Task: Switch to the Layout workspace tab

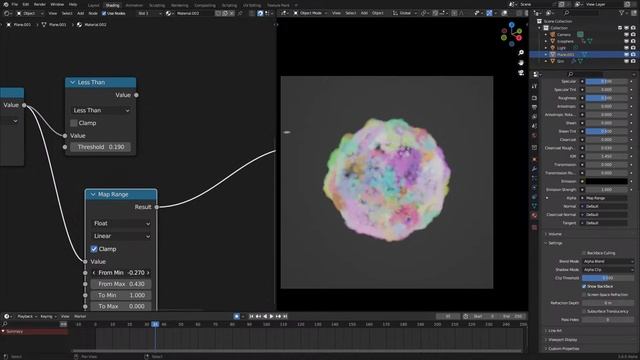Action: pyautogui.click(x=93, y=5)
